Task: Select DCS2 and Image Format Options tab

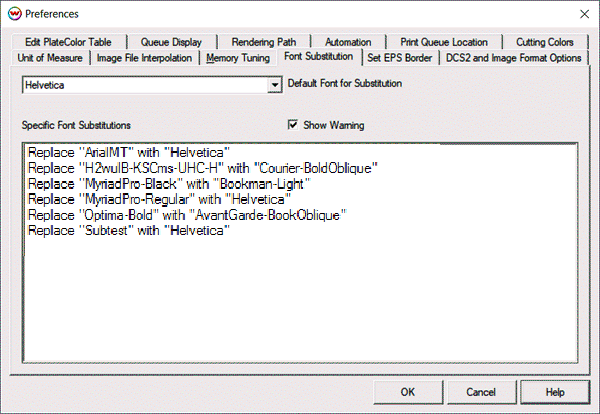Action: click(513, 58)
